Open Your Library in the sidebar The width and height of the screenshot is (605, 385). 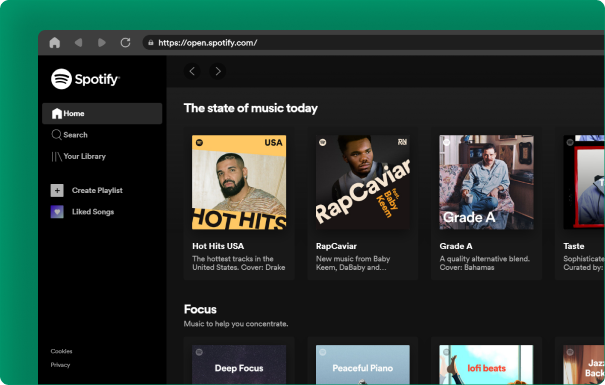79,156
